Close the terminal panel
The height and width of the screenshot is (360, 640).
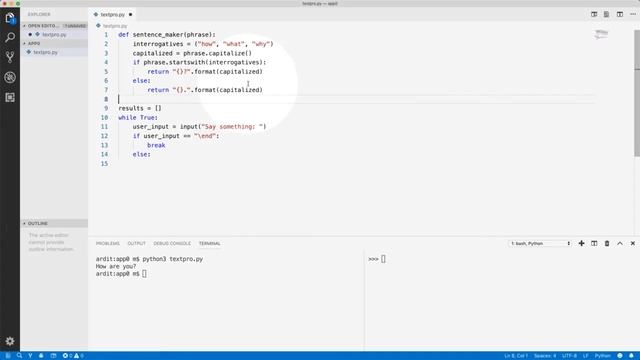633,243
